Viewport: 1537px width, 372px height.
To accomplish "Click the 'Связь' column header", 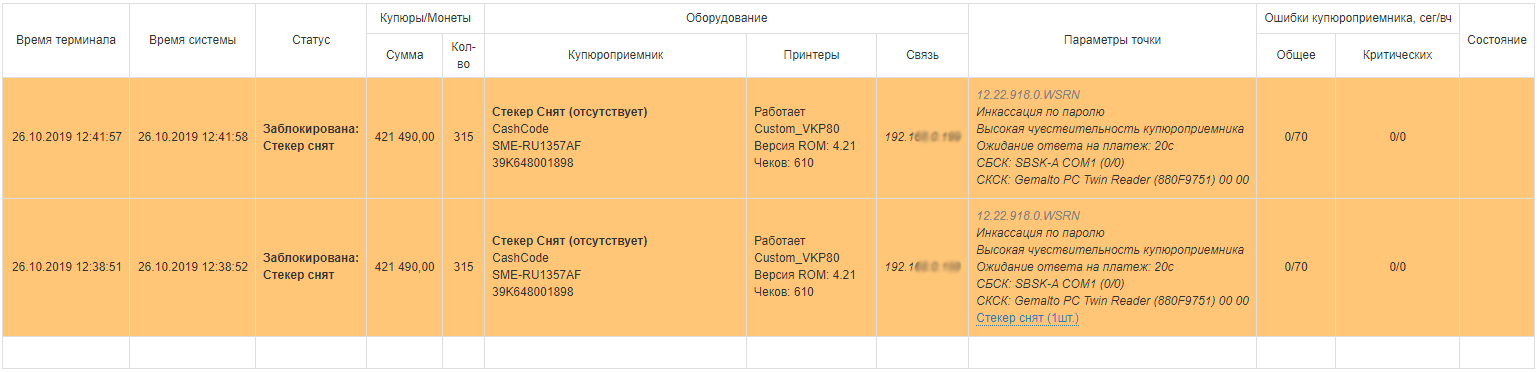I will [x=923, y=55].
